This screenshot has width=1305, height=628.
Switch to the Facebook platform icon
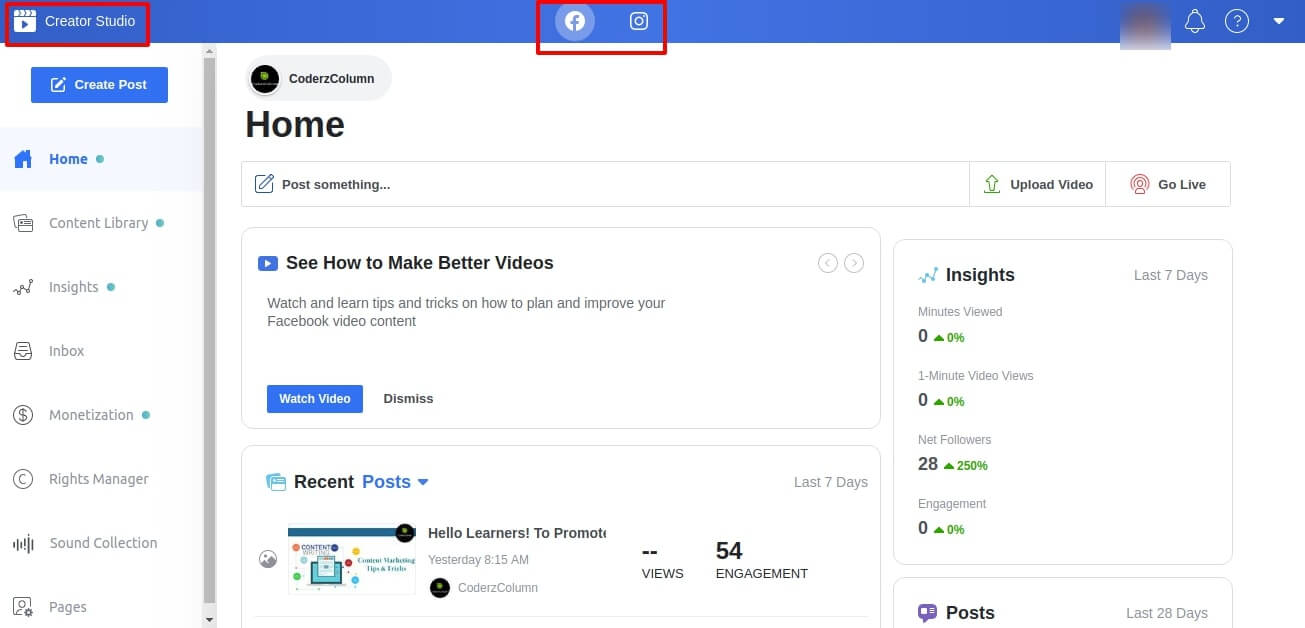coord(575,21)
